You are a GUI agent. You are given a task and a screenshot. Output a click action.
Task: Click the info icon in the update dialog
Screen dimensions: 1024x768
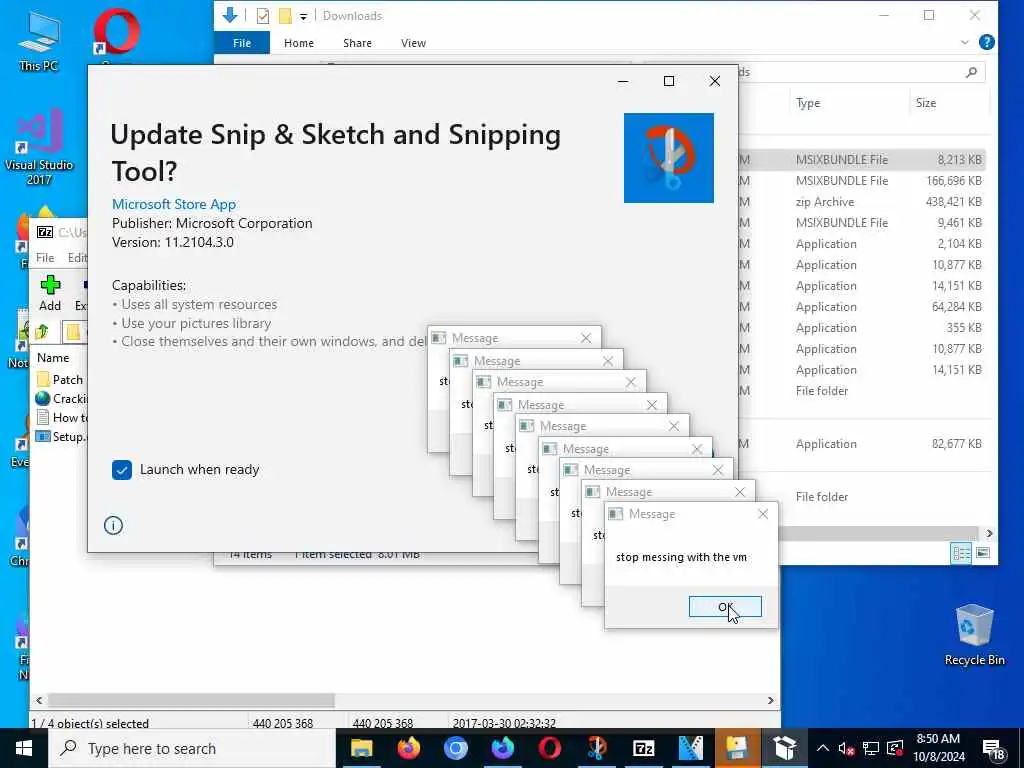(113, 525)
